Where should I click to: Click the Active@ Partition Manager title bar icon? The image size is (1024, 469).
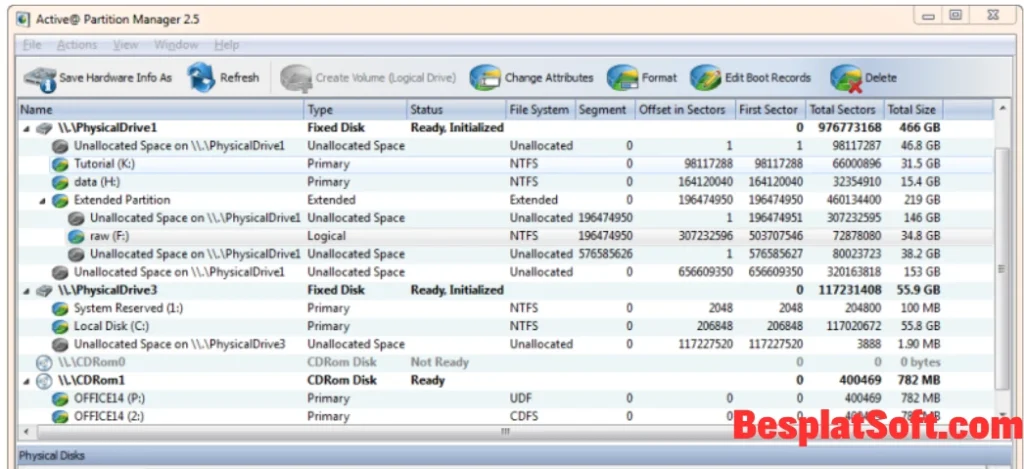pyautogui.click(x=23, y=19)
